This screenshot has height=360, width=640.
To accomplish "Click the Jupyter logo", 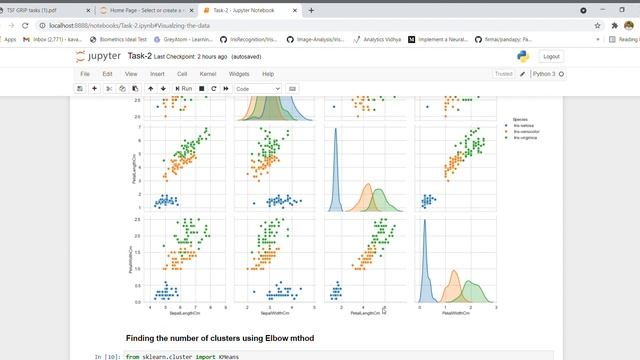I will pyautogui.click(x=98, y=56).
